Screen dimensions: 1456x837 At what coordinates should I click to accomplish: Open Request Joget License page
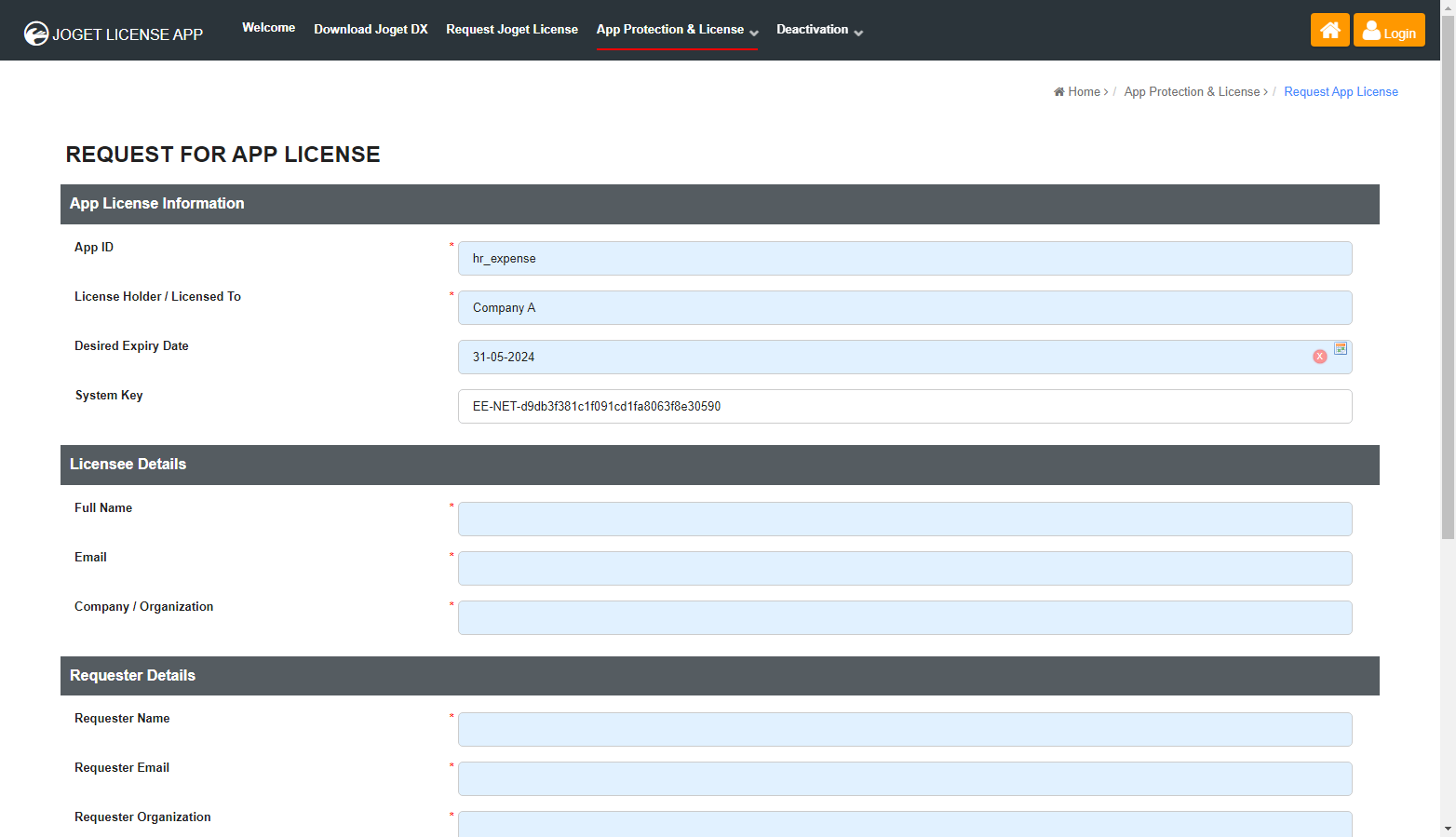[511, 30]
